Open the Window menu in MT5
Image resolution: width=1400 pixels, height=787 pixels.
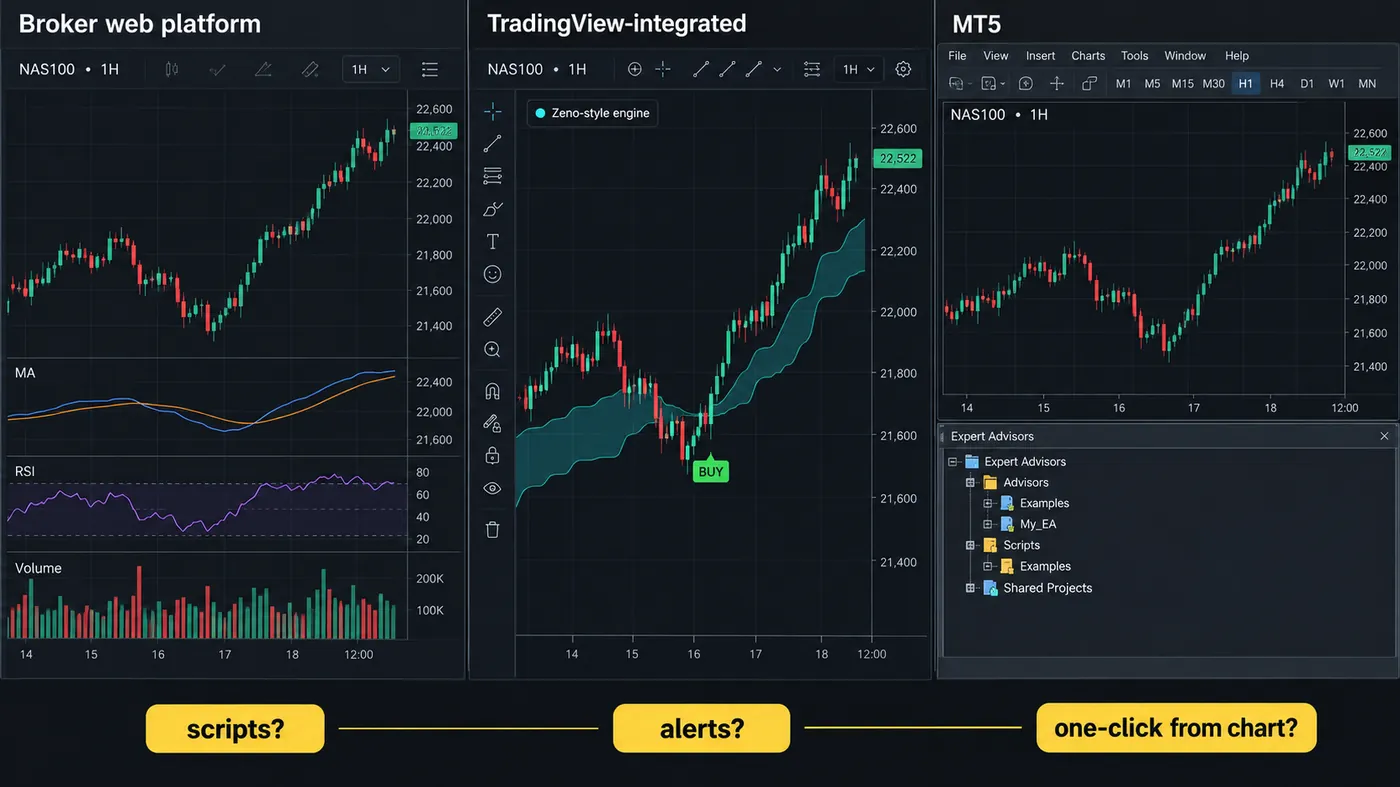(x=1185, y=56)
